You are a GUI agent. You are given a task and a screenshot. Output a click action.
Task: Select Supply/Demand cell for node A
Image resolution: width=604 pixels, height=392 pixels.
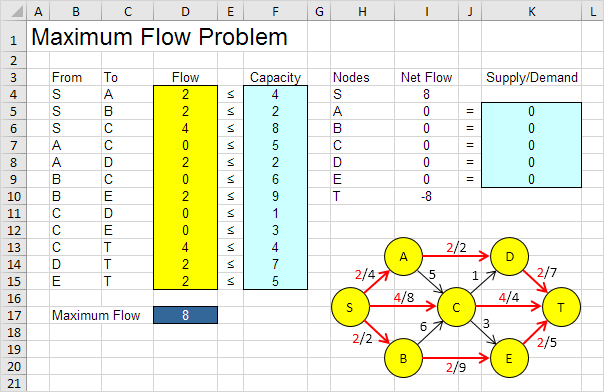click(x=531, y=111)
